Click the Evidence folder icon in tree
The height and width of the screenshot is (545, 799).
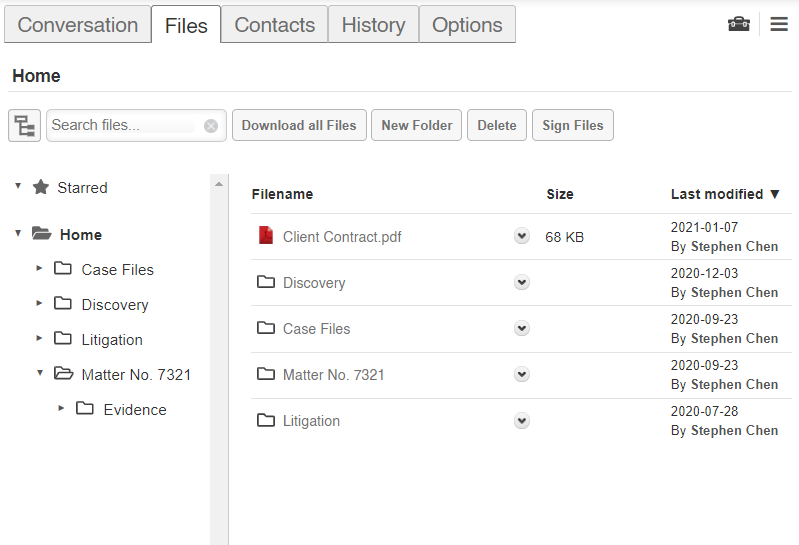point(85,408)
